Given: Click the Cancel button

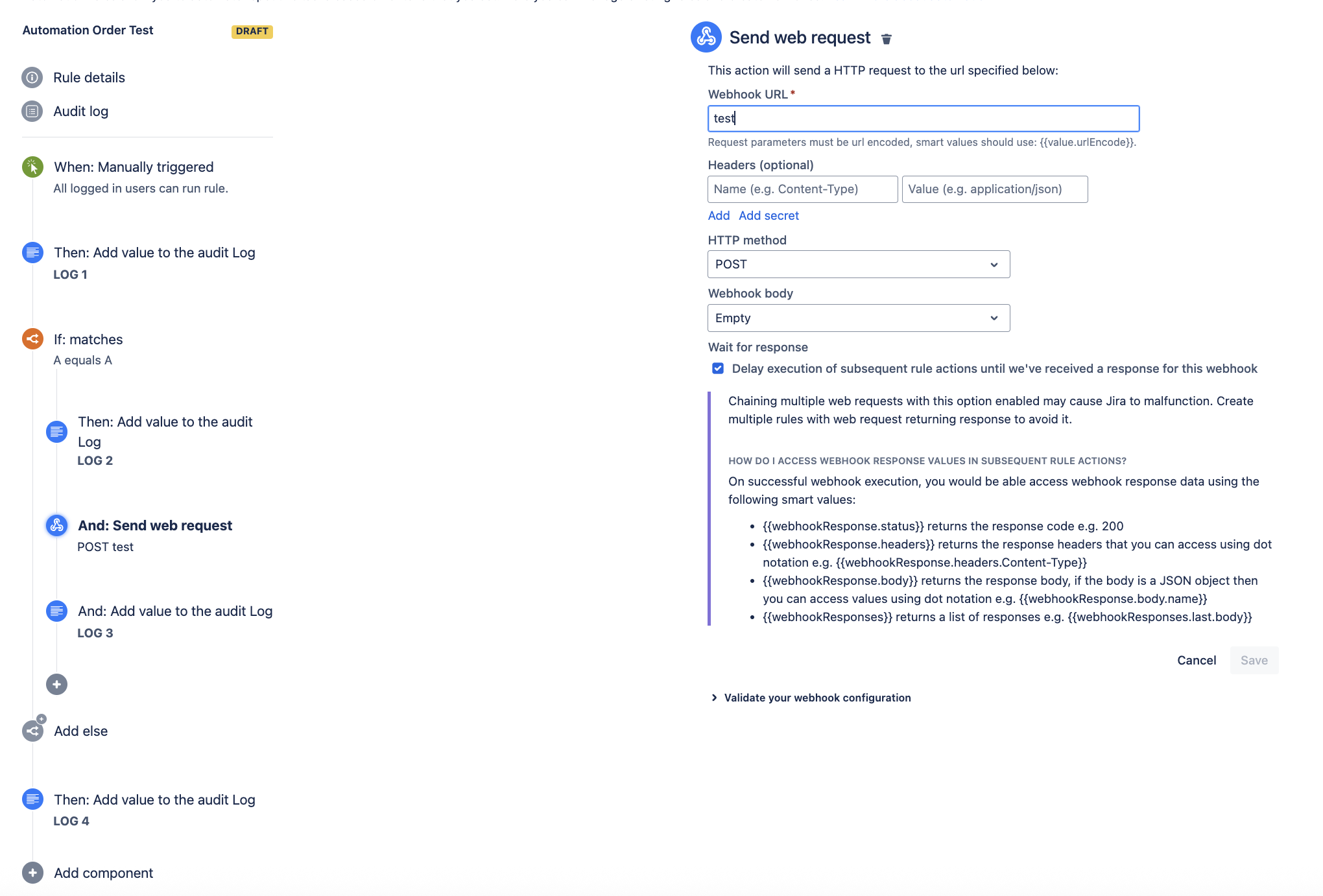Looking at the screenshot, I should point(1196,660).
